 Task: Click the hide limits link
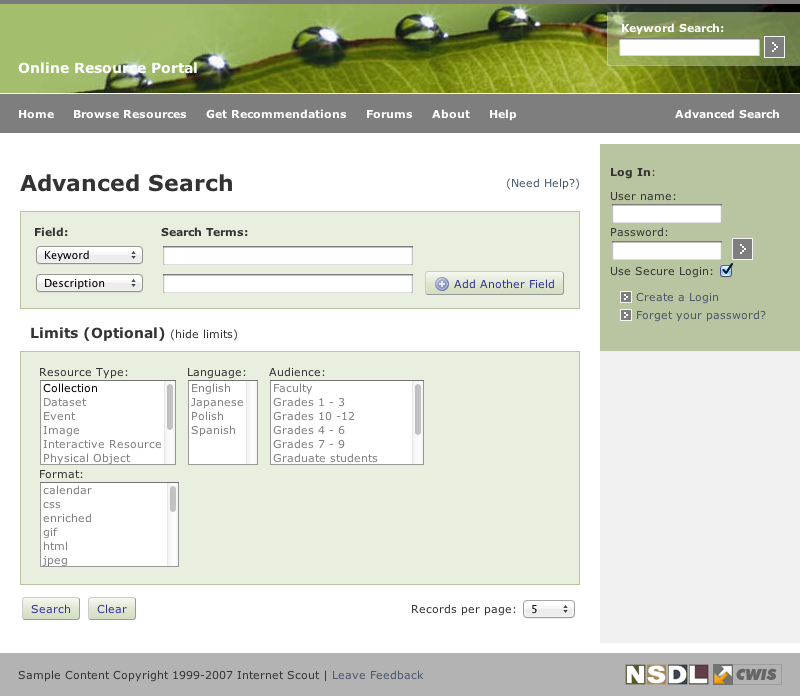[204, 334]
